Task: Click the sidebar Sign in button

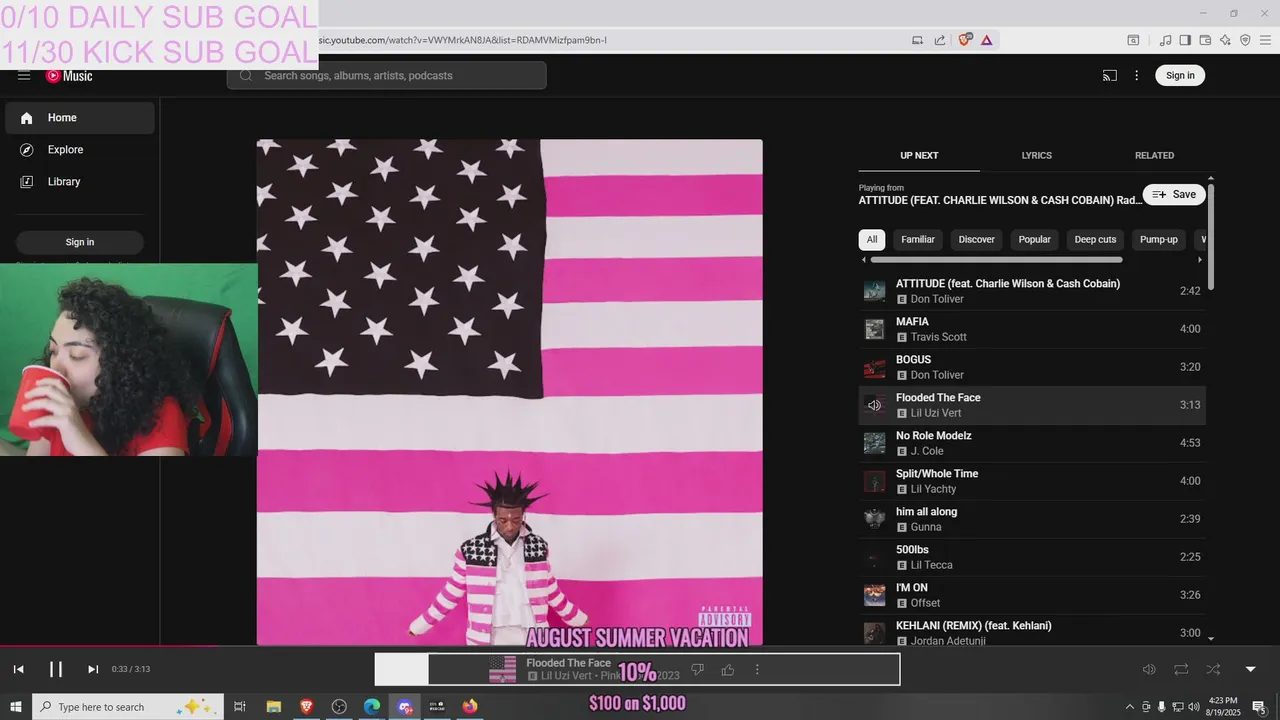Action: pos(80,242)
